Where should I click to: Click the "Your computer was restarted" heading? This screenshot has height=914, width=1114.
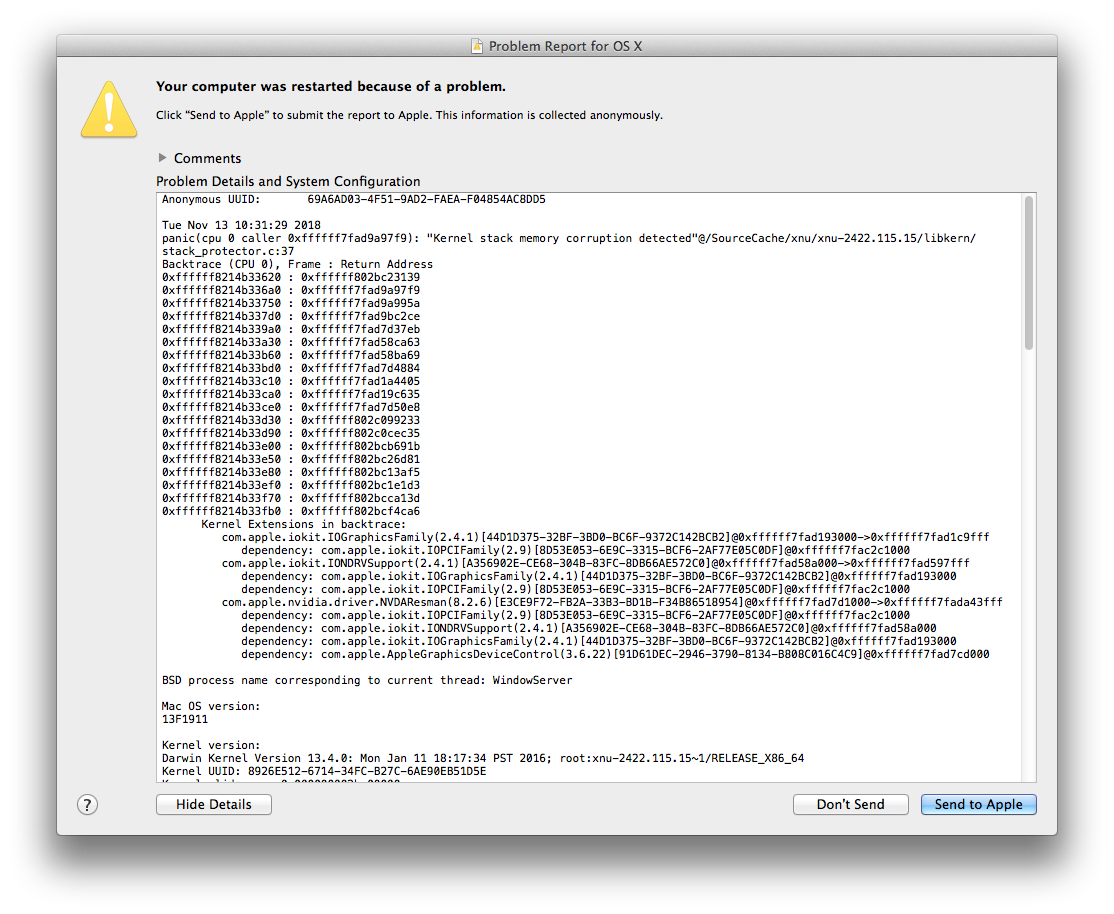click(x=331, y=87)
